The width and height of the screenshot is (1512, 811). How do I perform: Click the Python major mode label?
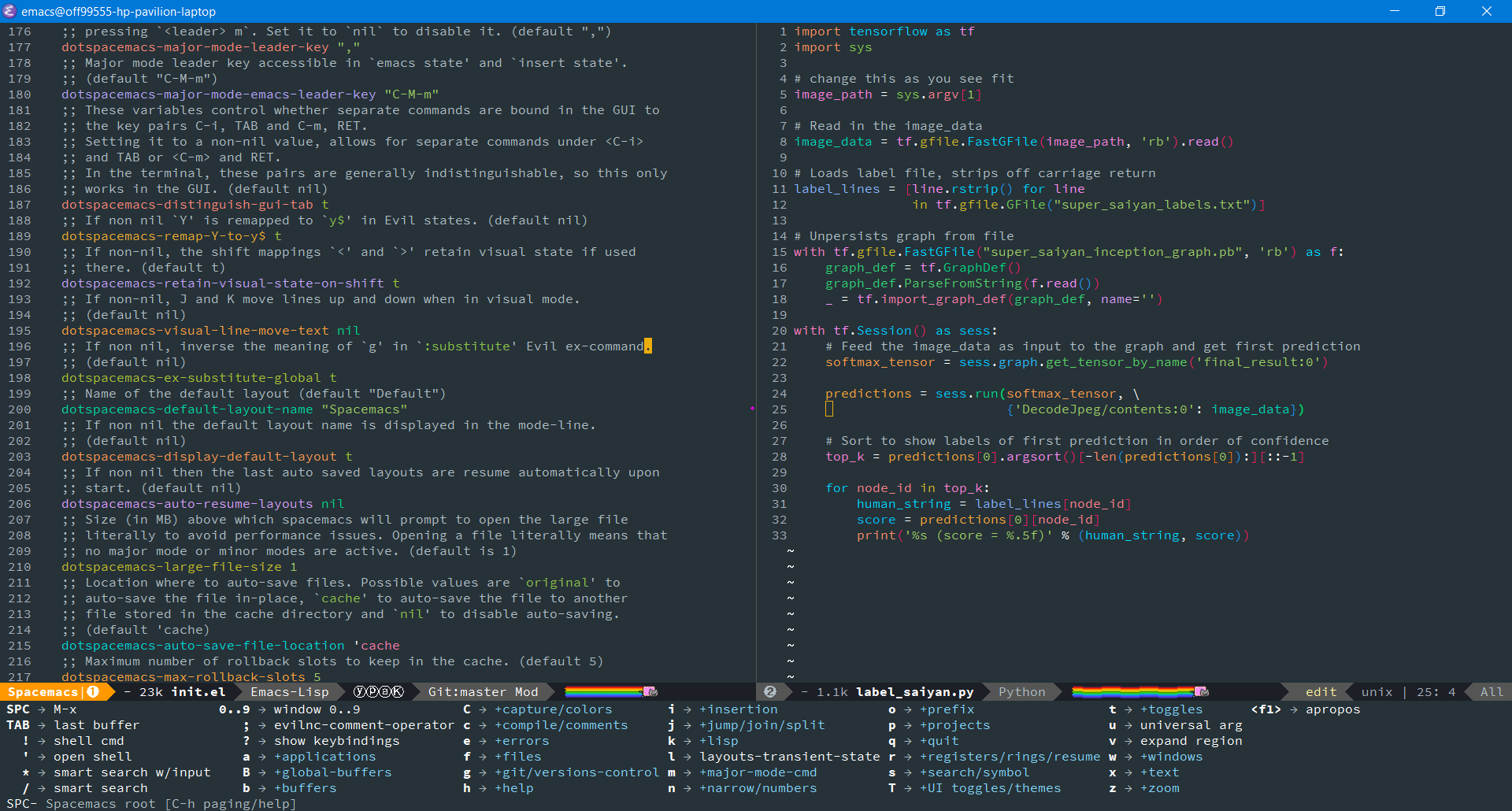[1022, 692]
